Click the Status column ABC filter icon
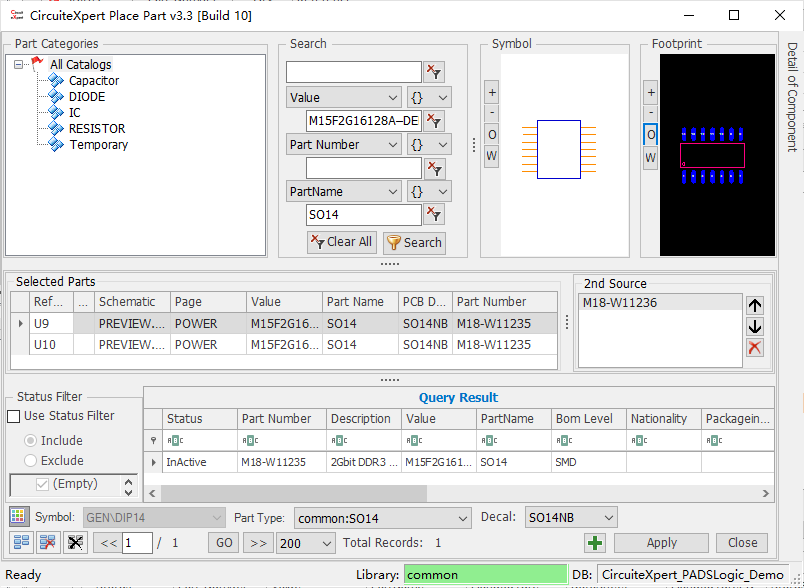The height and width of the screenshot is (588, 804). (x=175, y=440)
